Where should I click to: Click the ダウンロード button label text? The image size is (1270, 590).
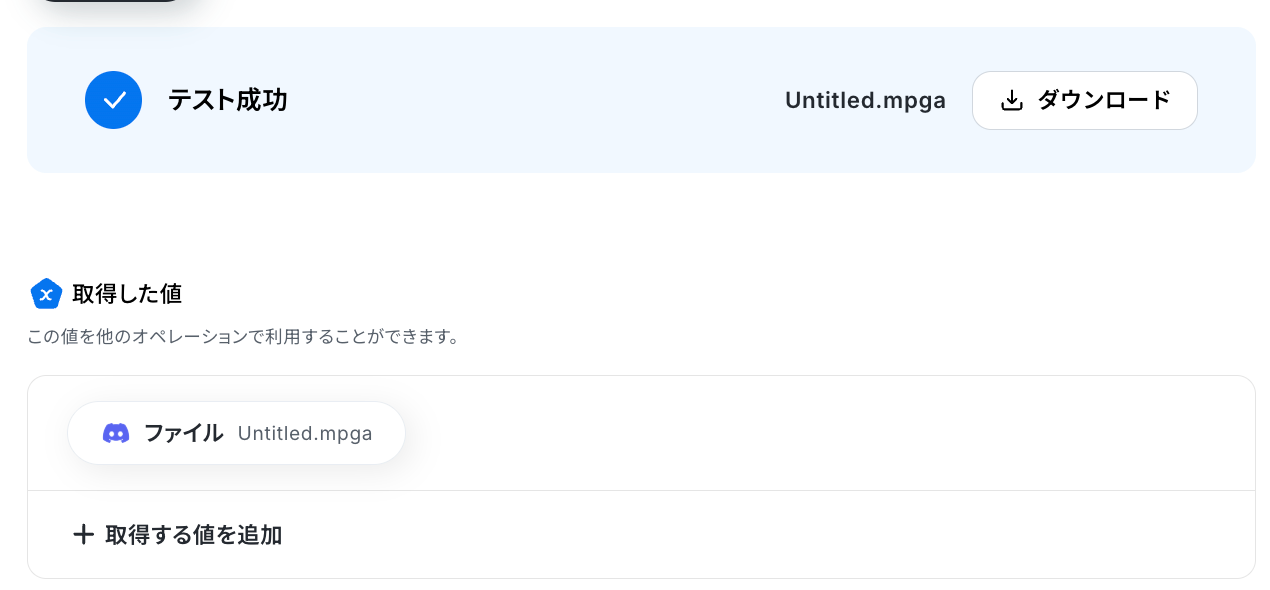tap(1104, 100)
